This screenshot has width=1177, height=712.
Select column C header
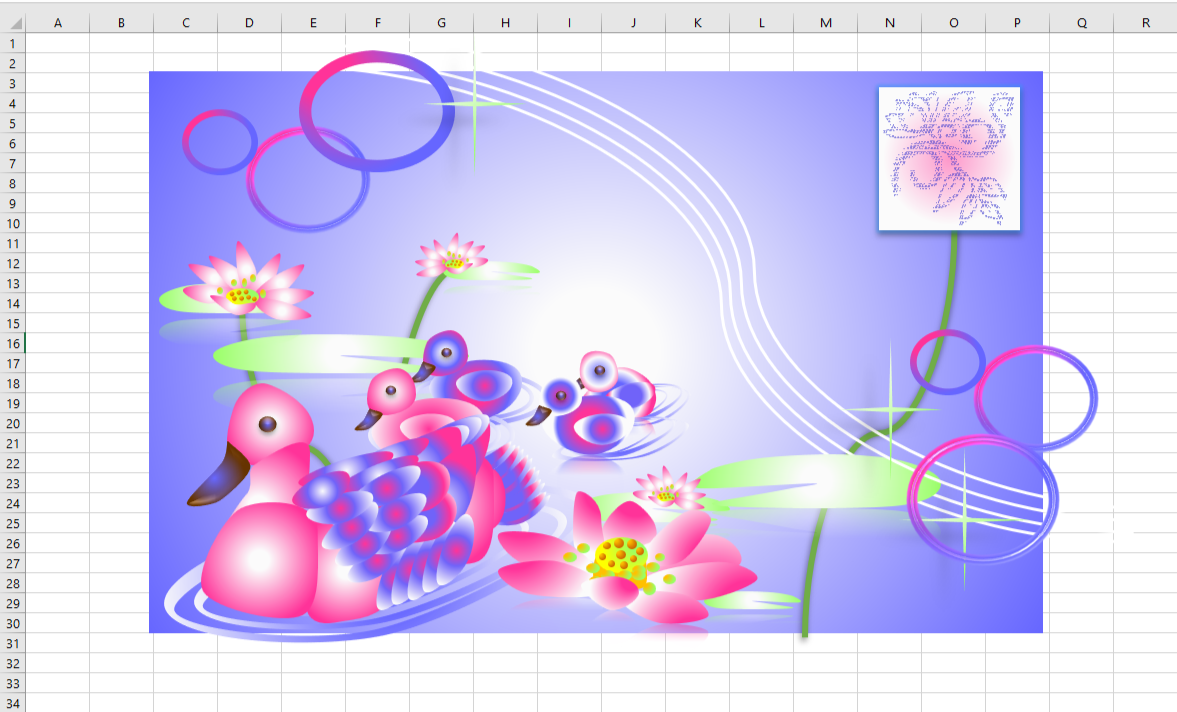185,23
